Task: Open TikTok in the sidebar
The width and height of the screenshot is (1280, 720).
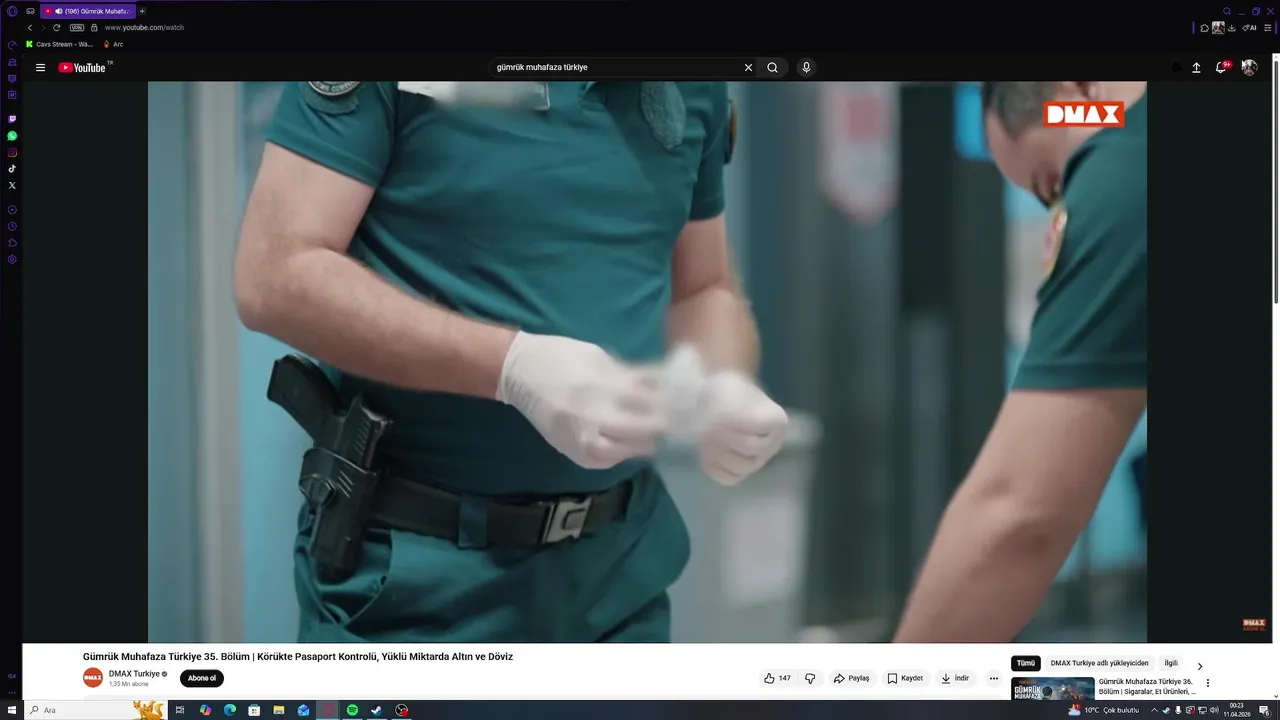Action: coord(12,169)
